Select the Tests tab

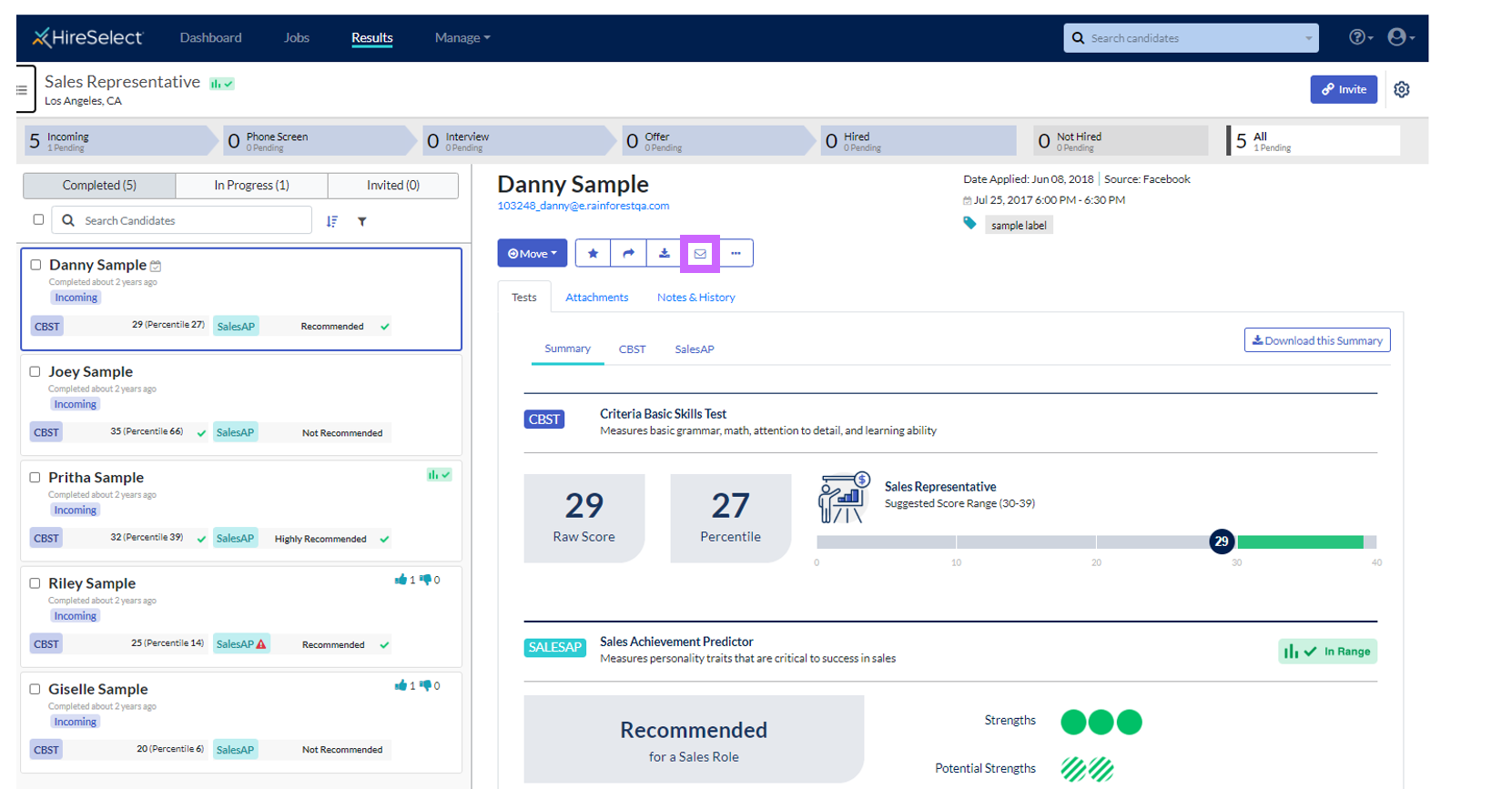click(x=524, y=298)
